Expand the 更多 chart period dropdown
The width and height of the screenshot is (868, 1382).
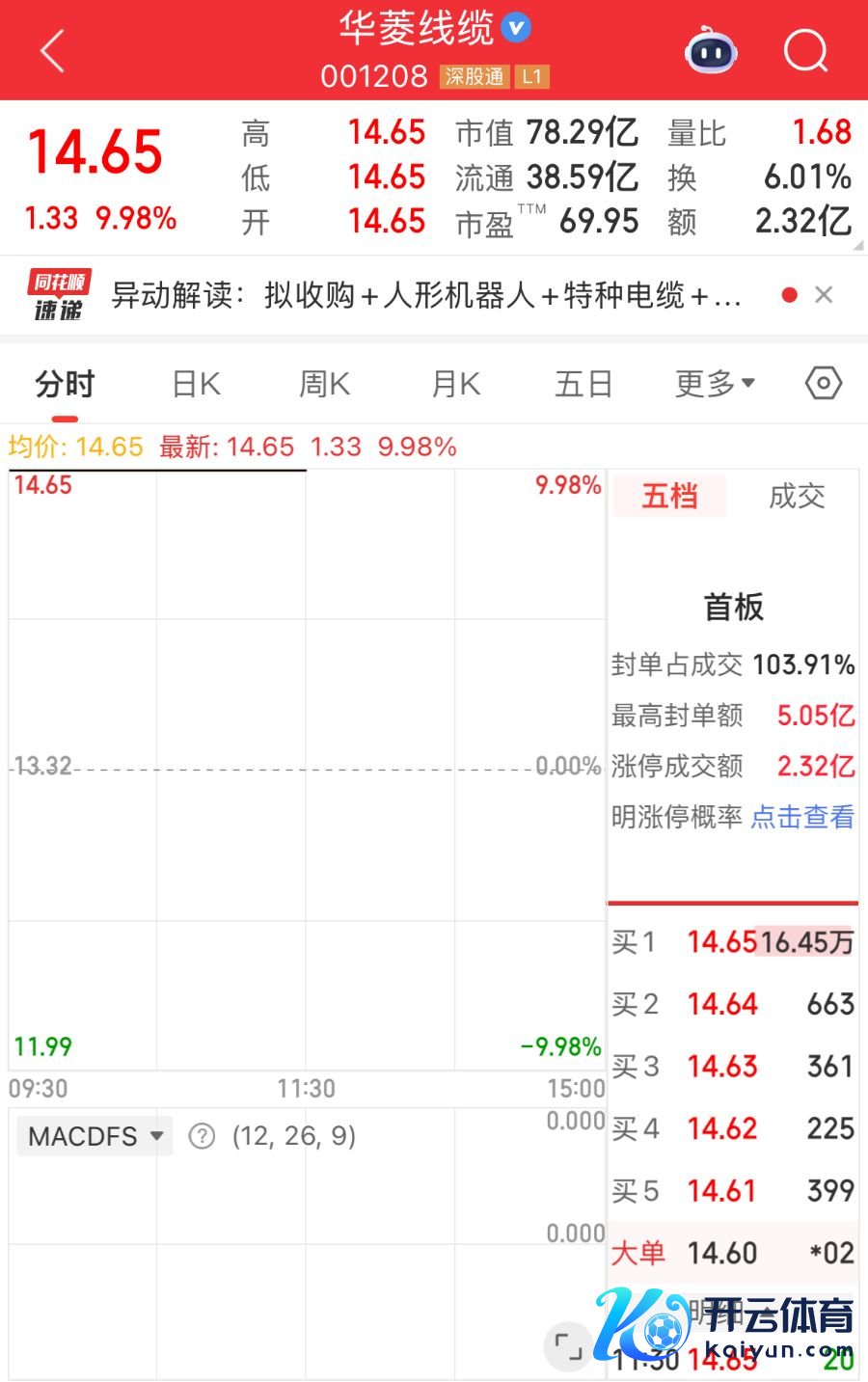(x=714, y=384)
